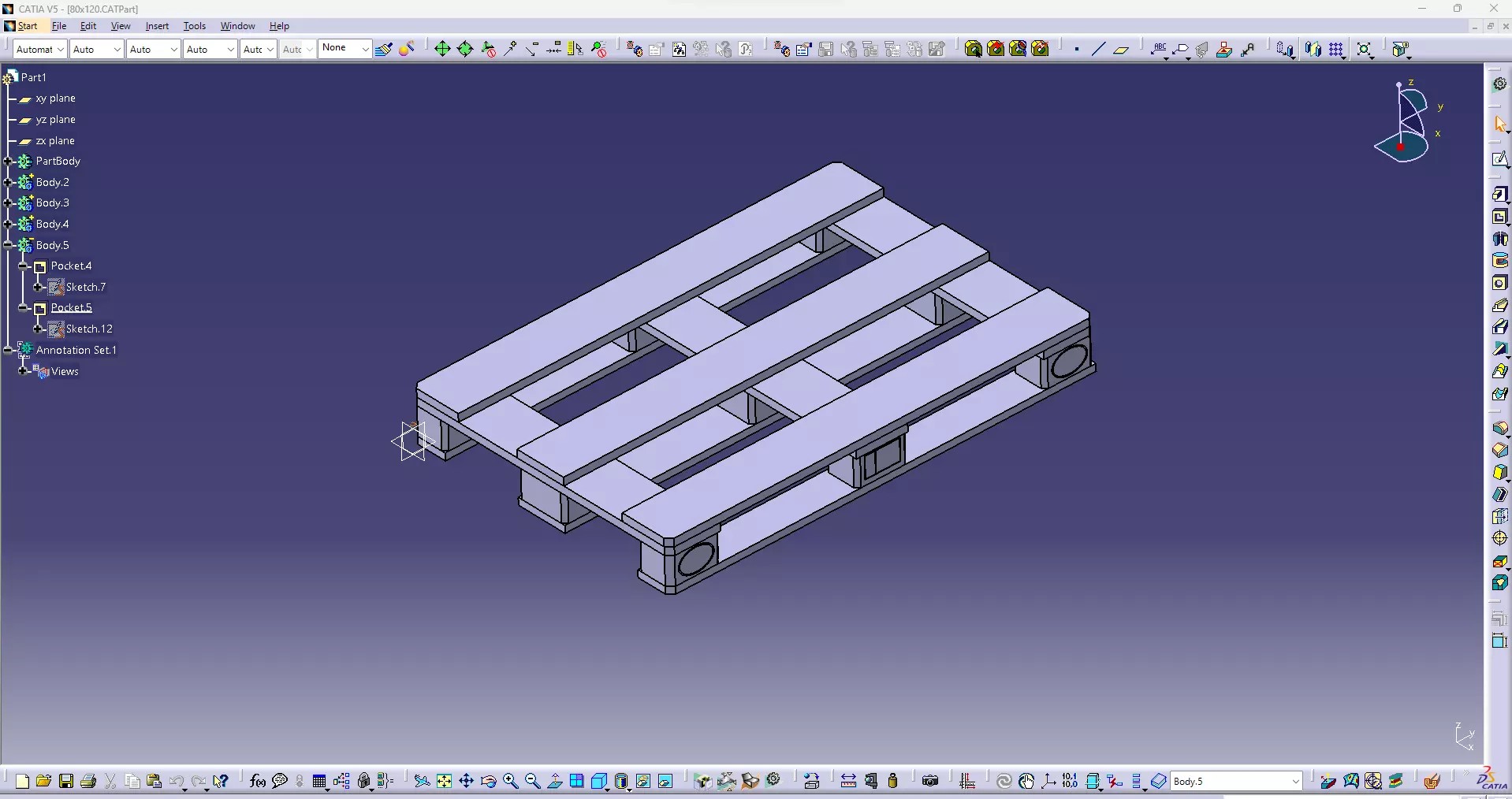Image resolution: width=1512 pixels, height=799 pixels.
Task: Click the Pad tool in right toolbar
Action: [1500, 194]
